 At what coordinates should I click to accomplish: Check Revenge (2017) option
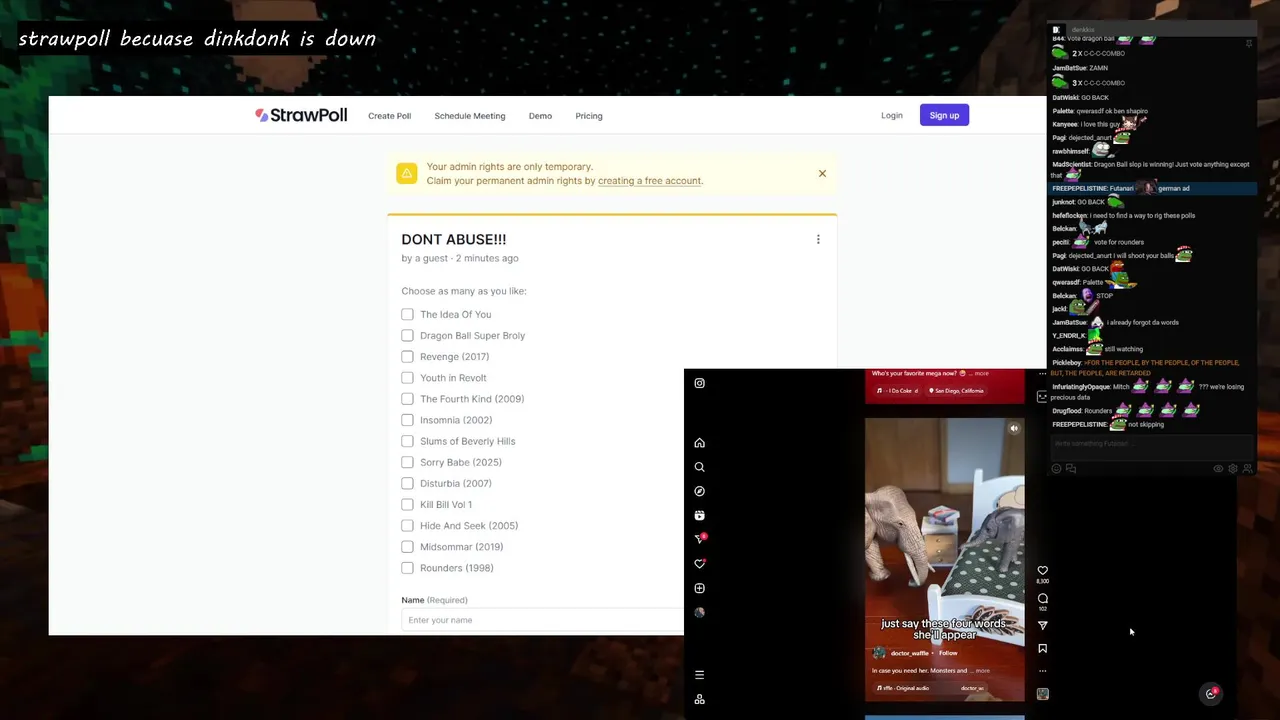407,356
